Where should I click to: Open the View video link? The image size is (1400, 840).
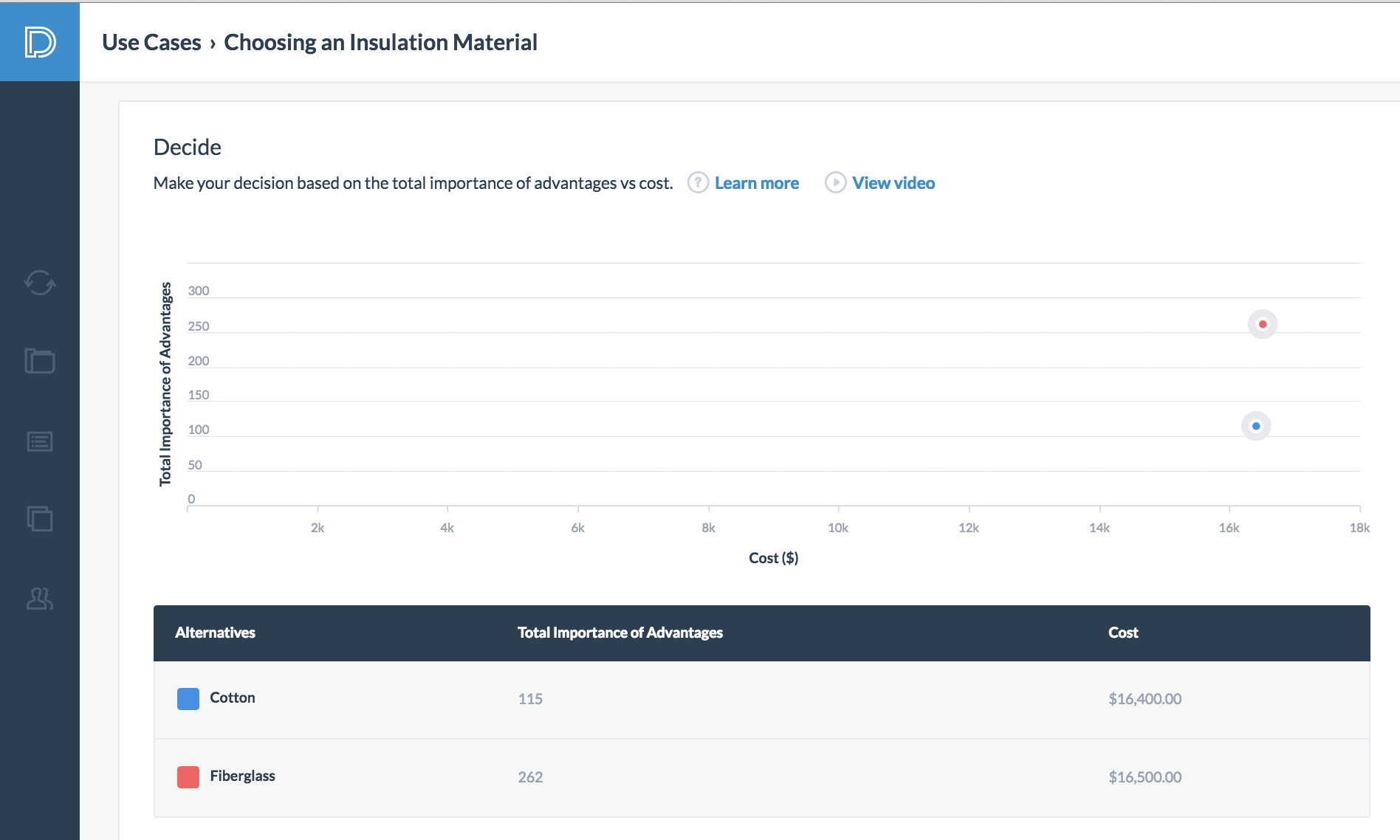(893, 183)
